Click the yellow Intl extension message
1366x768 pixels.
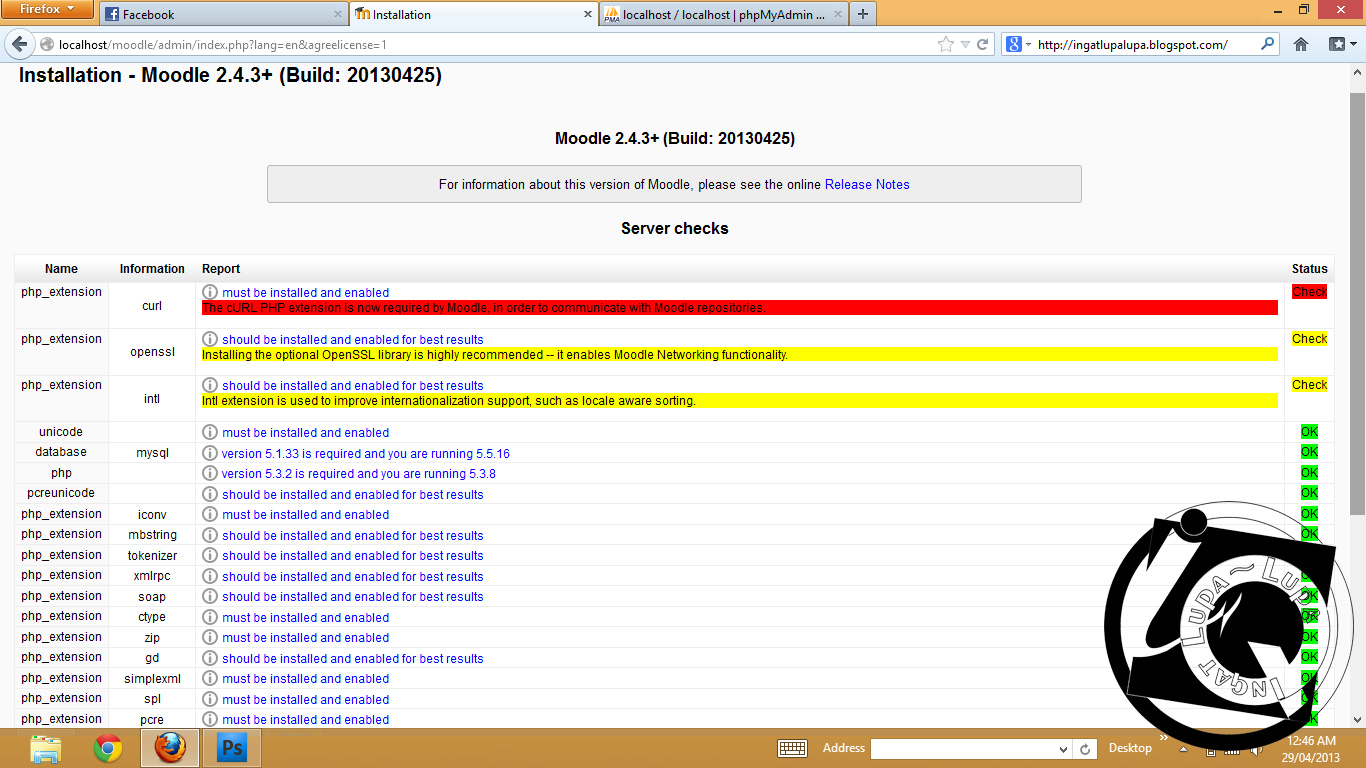[740, 401]
